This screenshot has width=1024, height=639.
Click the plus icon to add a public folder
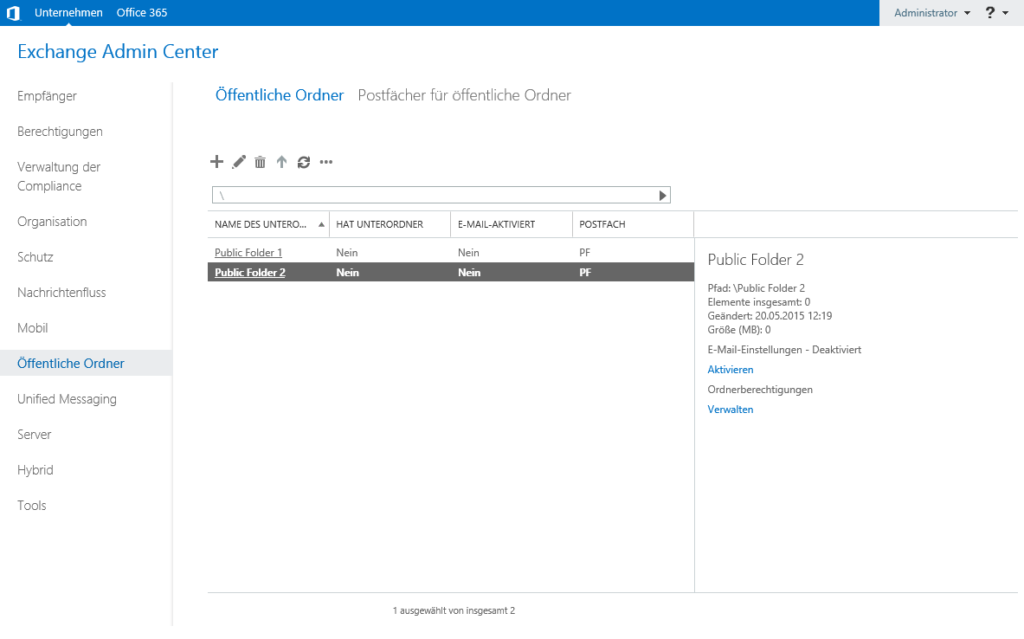click(x=216, y=162)
